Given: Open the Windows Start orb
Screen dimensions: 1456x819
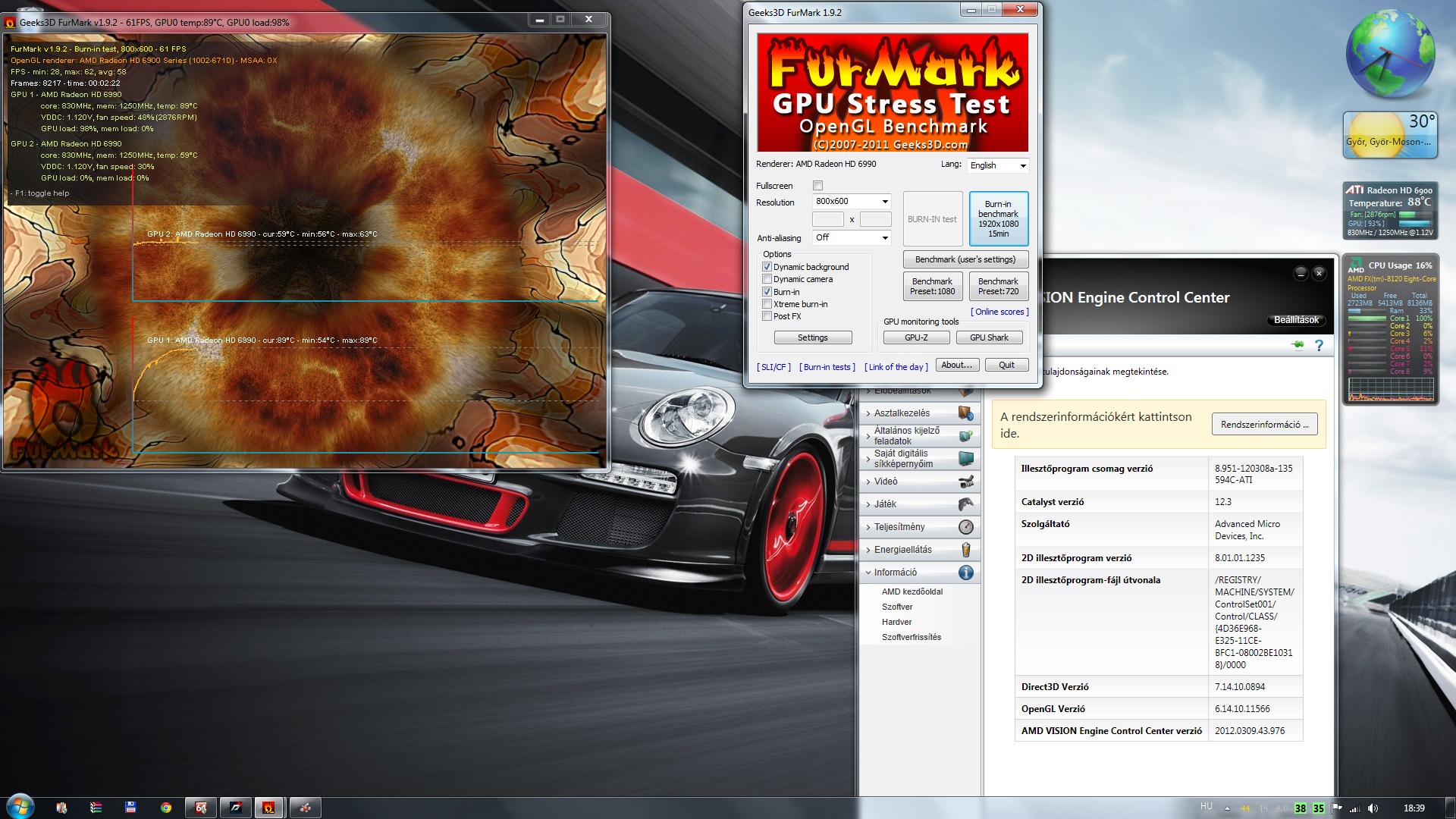Looking at the screenshot, I should 20,807.
